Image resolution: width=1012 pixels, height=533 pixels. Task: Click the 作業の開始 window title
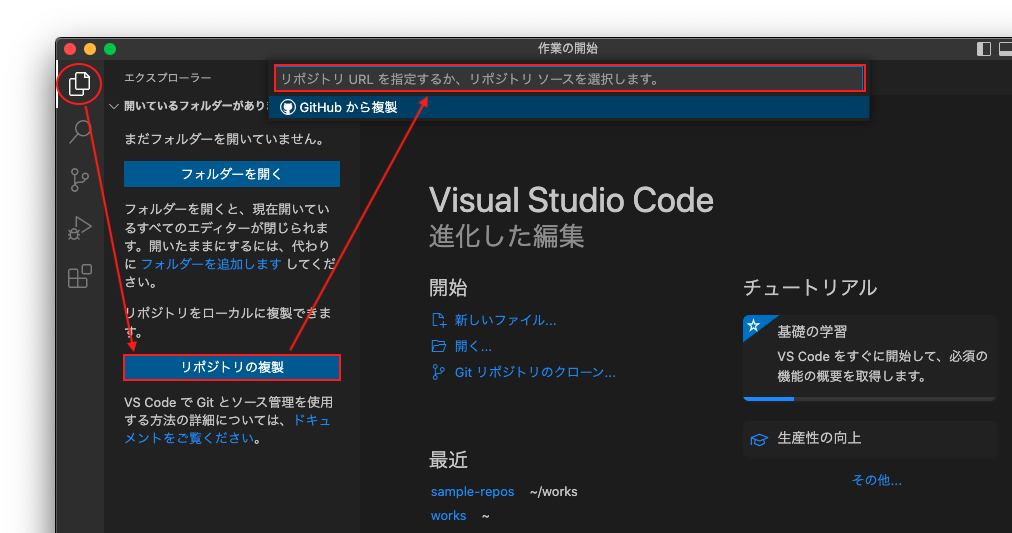click(x=568, y=48)
